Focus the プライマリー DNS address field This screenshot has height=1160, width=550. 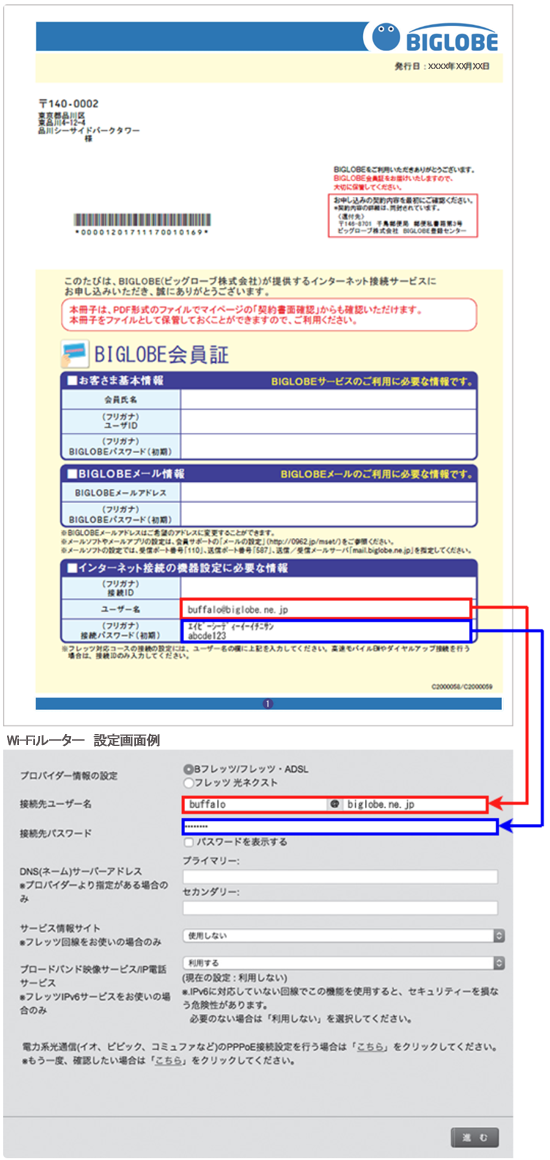pos(340,877)
